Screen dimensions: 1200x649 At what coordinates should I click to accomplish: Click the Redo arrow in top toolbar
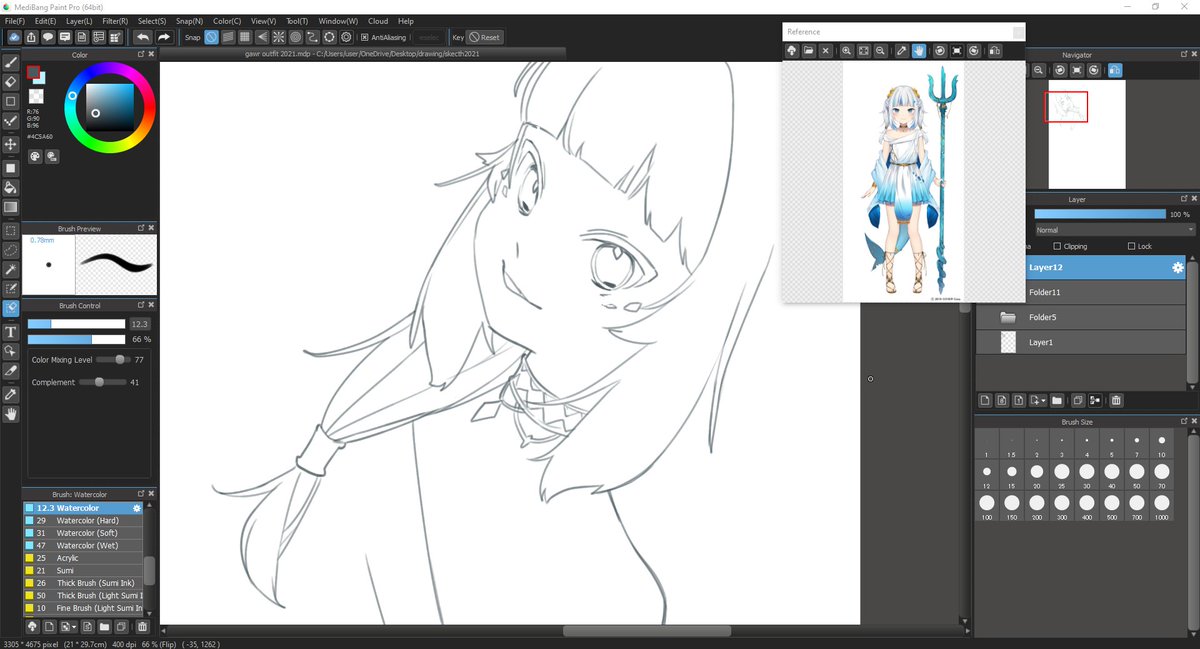pos(165,37)
